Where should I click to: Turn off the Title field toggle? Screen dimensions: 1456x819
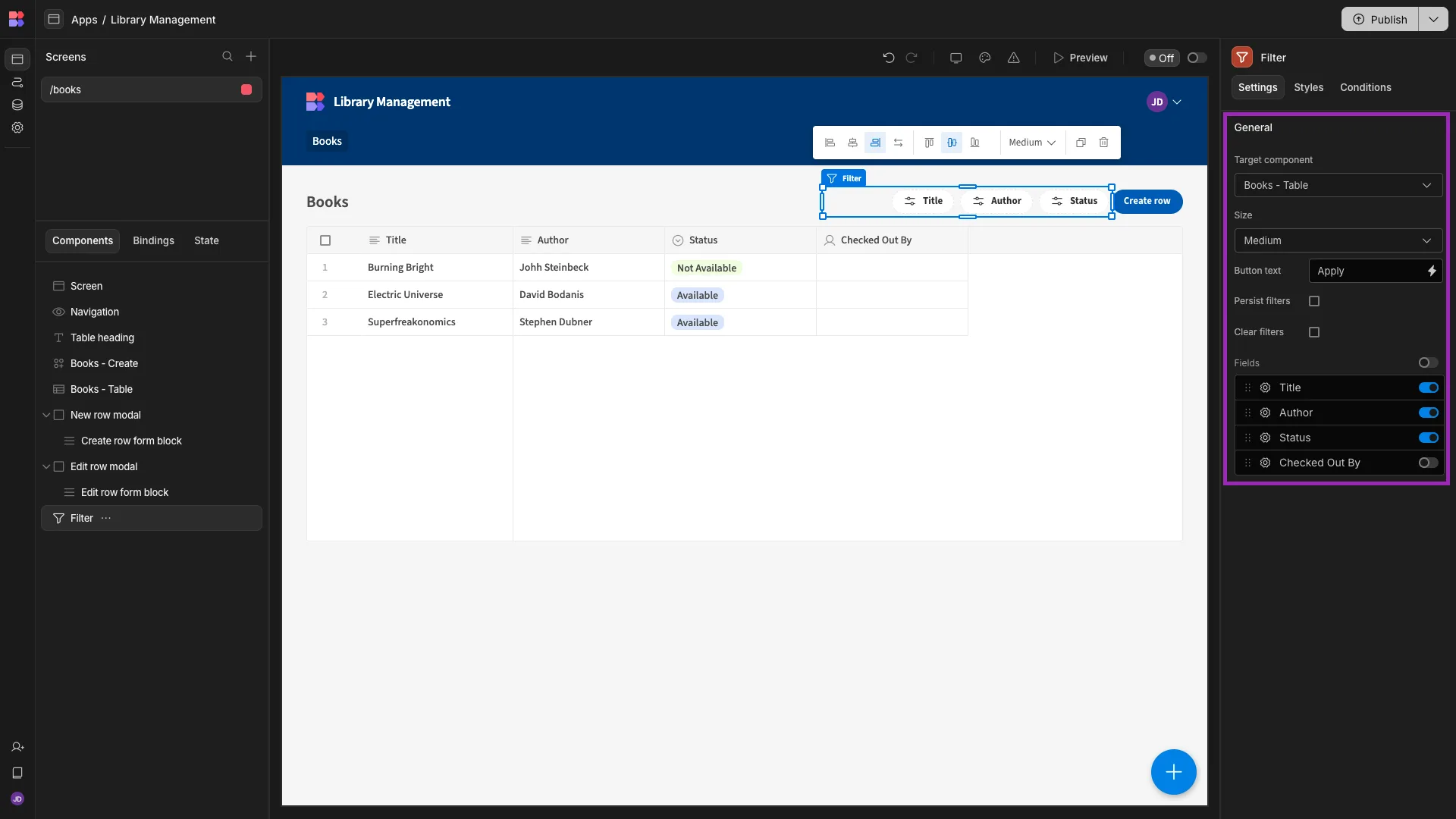(1428, 388)
